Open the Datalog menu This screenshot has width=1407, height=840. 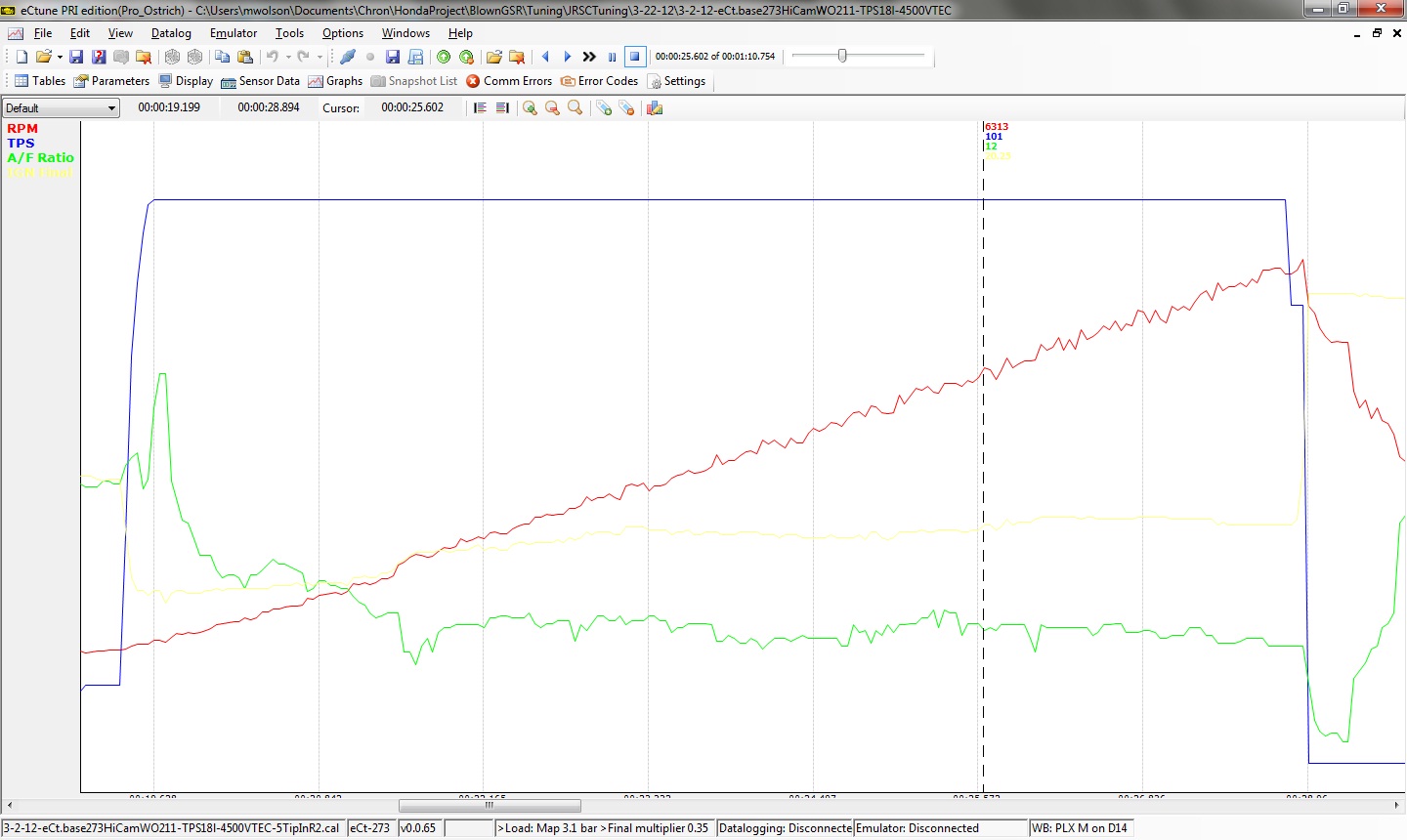point(171,33)
